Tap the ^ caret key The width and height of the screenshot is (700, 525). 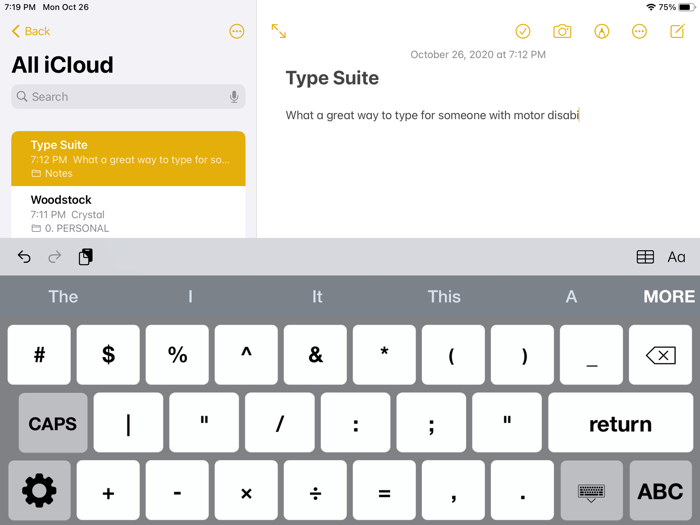(x=246, y=355)
